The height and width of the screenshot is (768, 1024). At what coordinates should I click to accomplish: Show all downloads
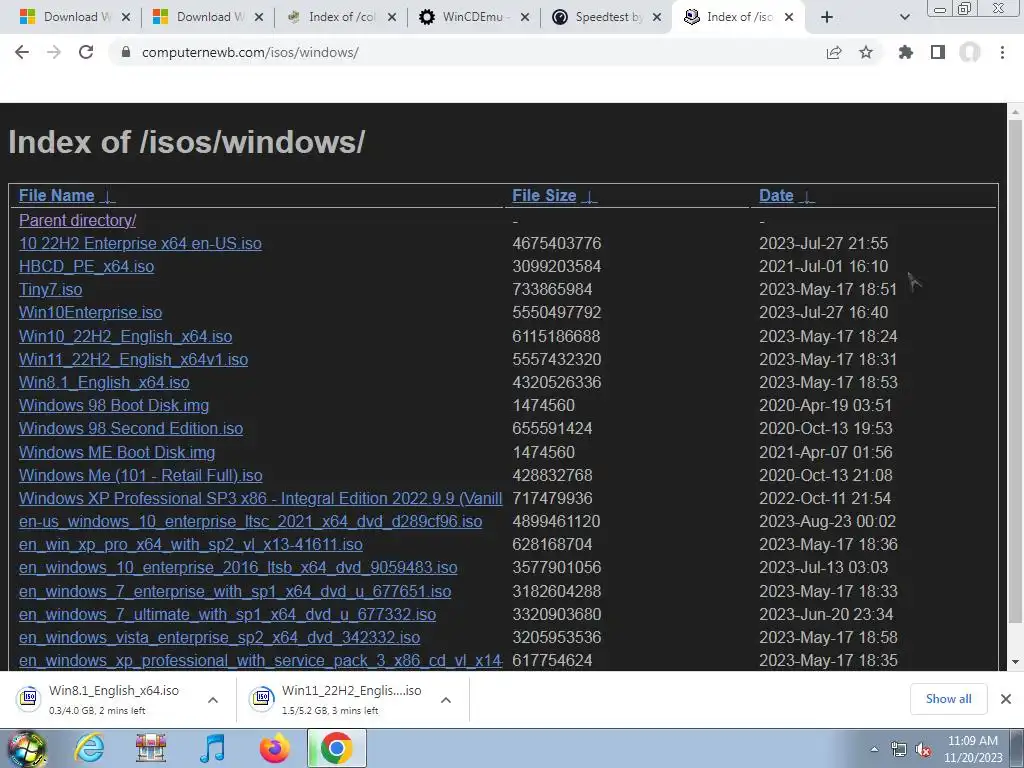(948, 699)
